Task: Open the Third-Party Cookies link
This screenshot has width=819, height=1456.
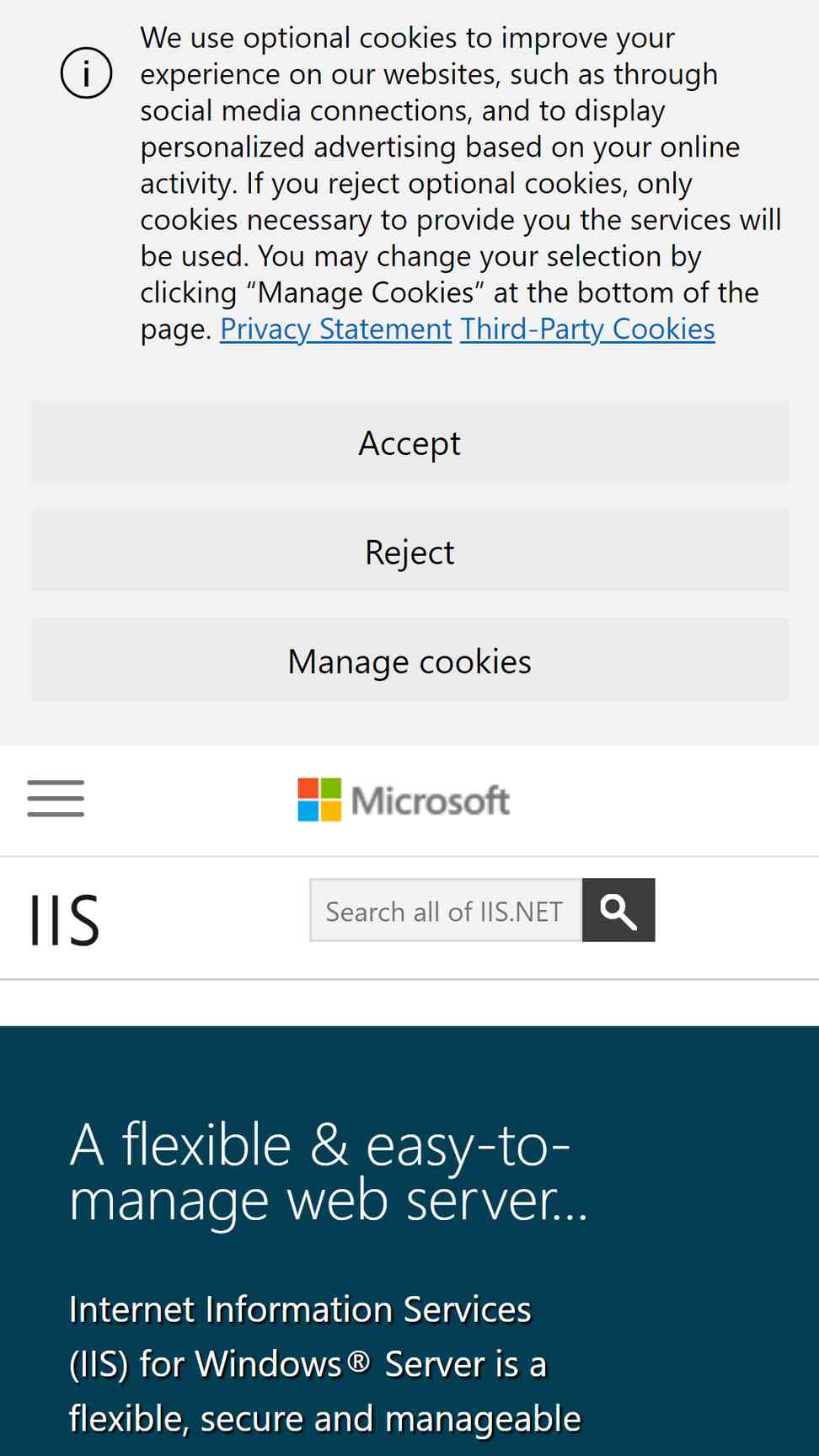Action: click(587, 329)
